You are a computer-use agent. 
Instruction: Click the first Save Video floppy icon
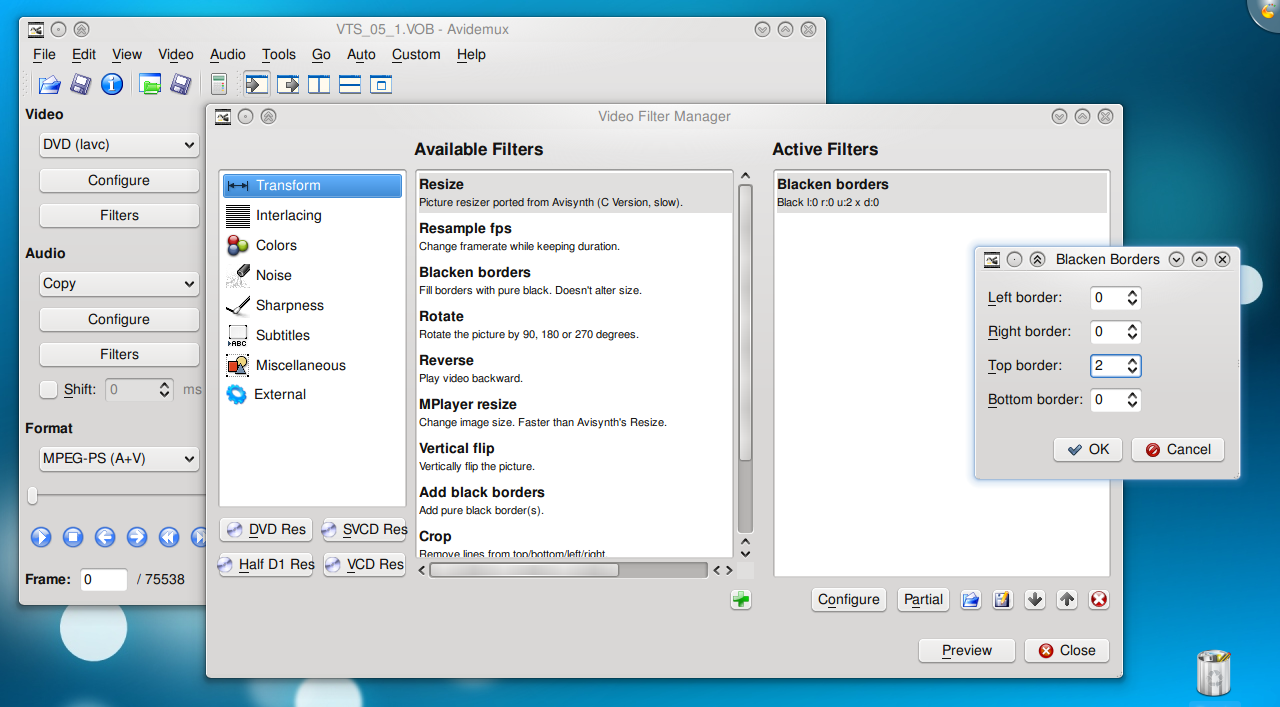coord(80,84)
